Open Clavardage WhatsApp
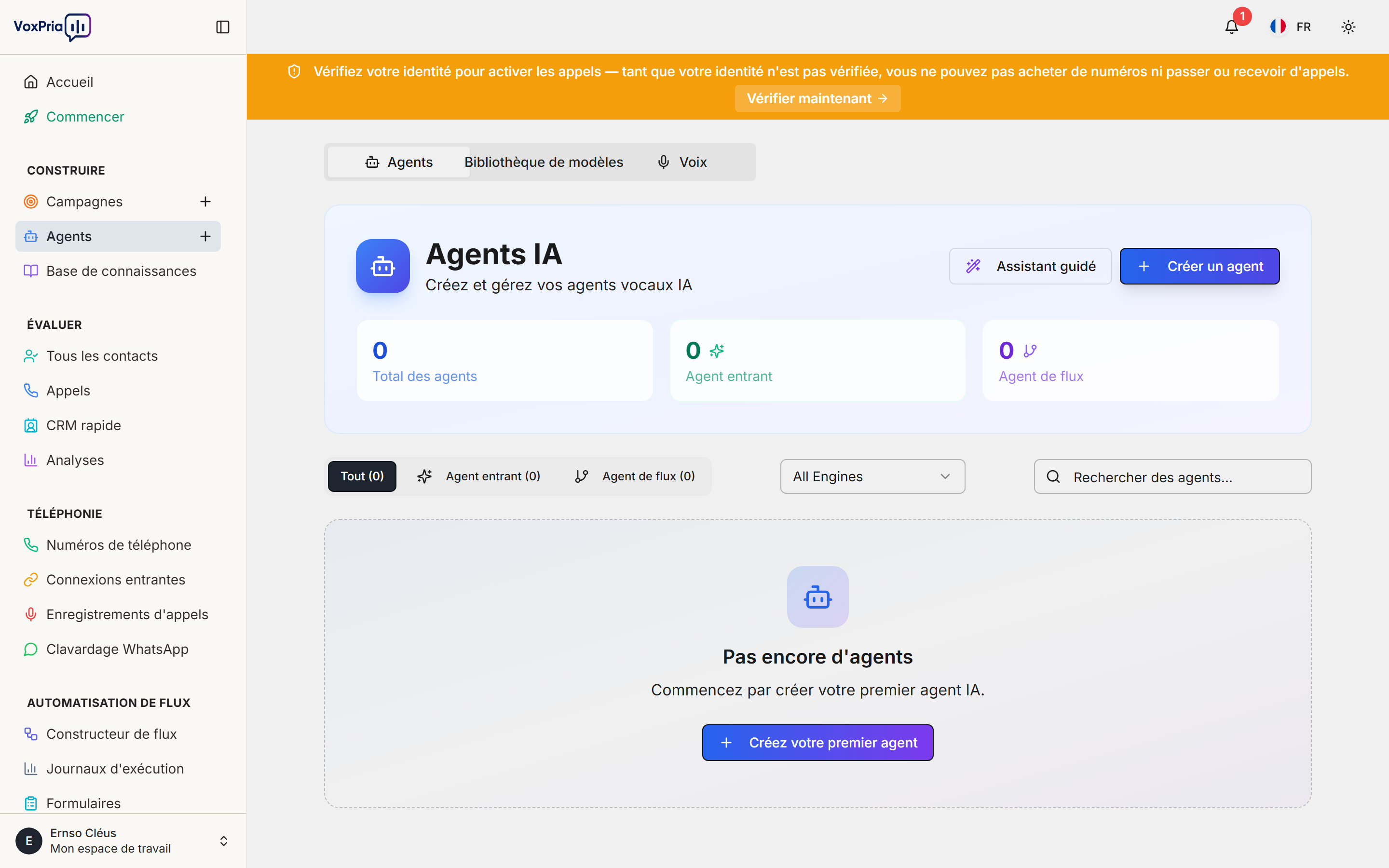1389x868 pixels. pos(118,649)
